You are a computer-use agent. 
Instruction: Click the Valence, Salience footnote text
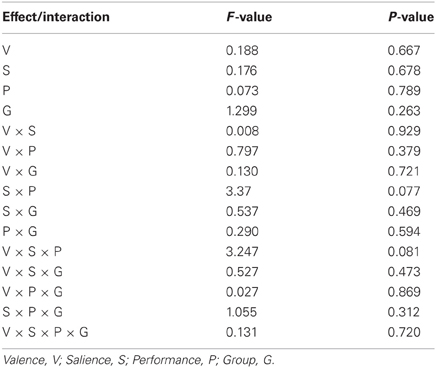(138, 360)
